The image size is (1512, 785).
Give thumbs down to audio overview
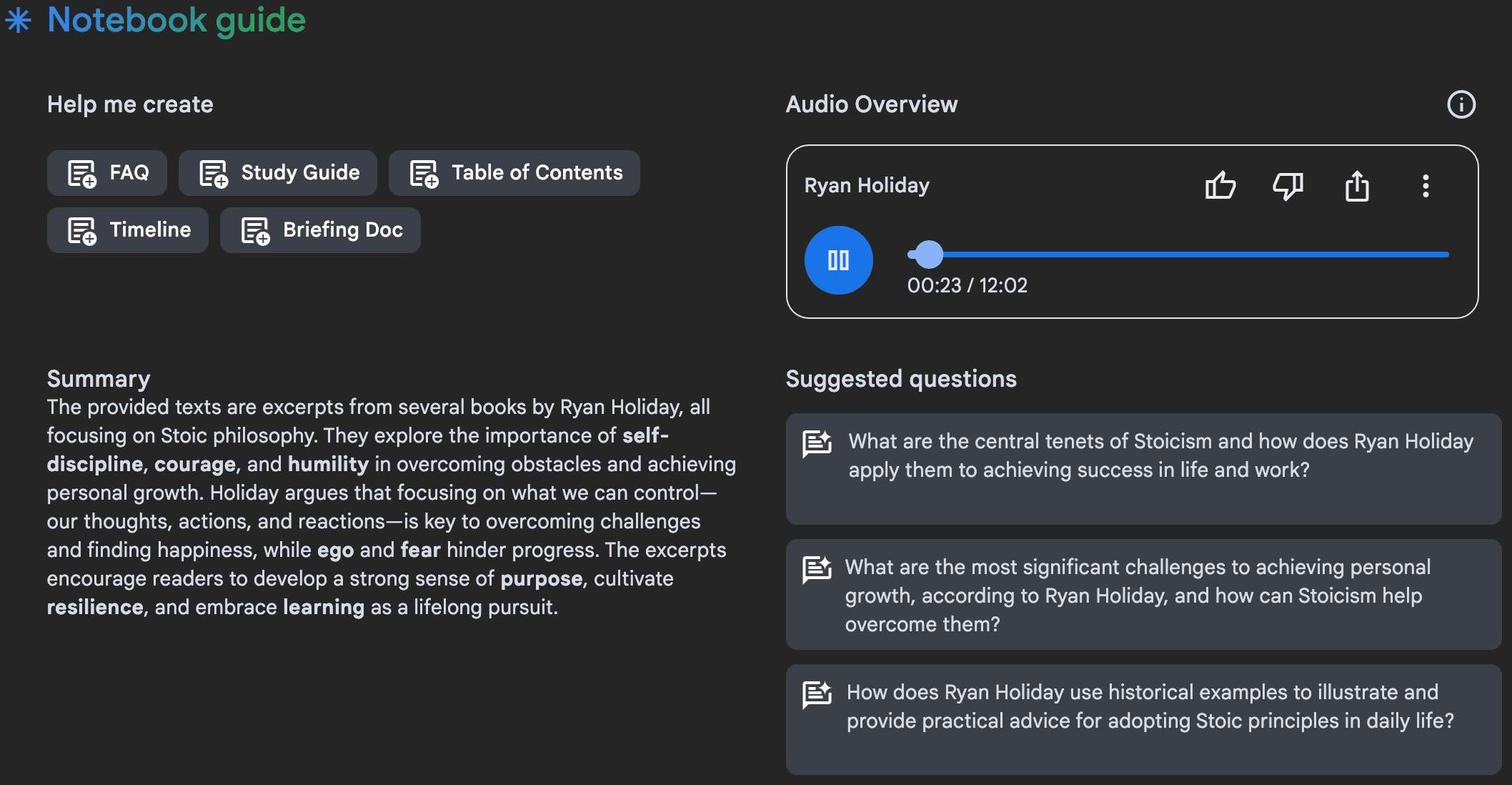tap(1288, 186)
